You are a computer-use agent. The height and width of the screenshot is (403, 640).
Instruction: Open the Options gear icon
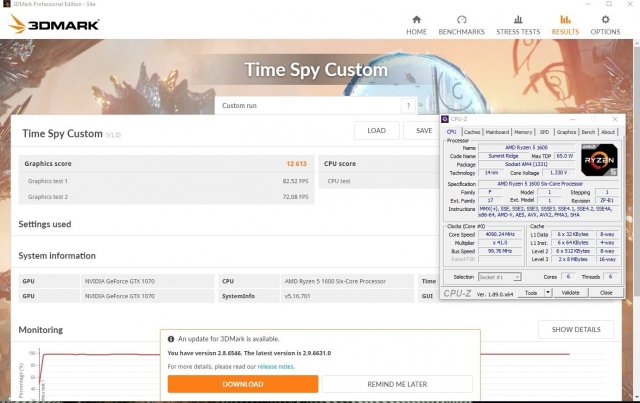point(605,19)
